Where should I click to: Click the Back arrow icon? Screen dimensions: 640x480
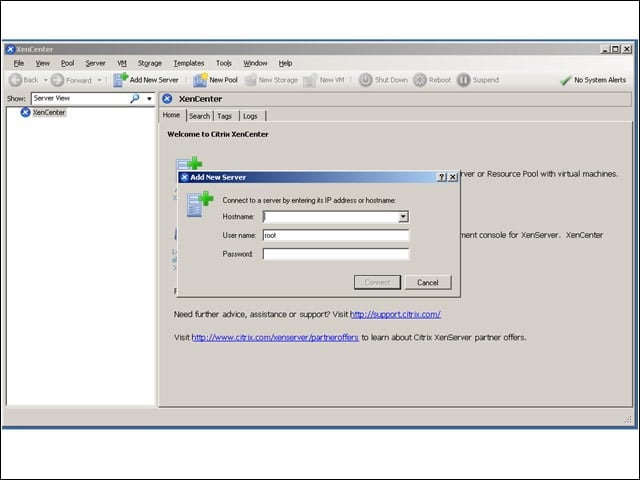15,80
